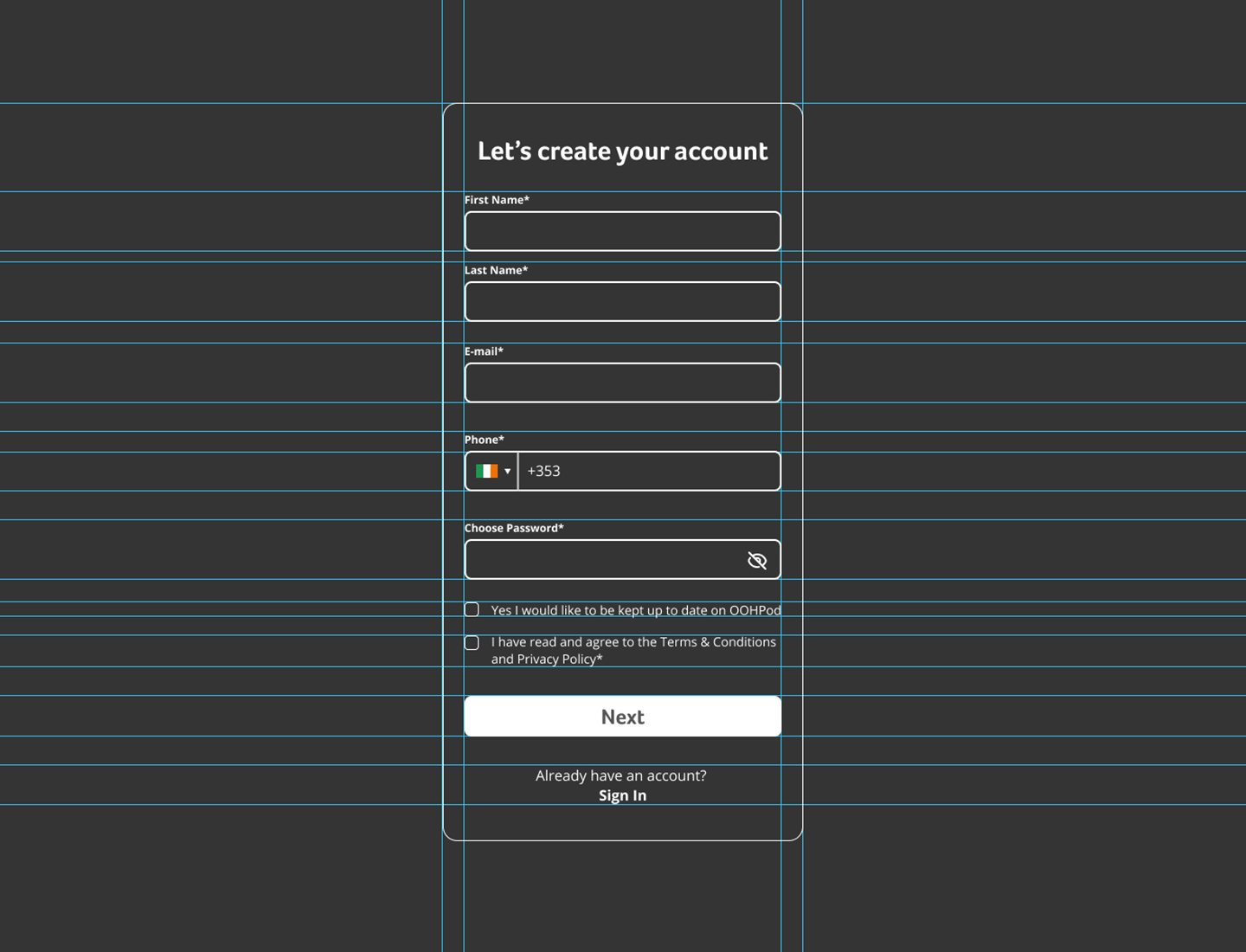
Task: Click the phone number field showing +353
Action: (x=649, y=472)
